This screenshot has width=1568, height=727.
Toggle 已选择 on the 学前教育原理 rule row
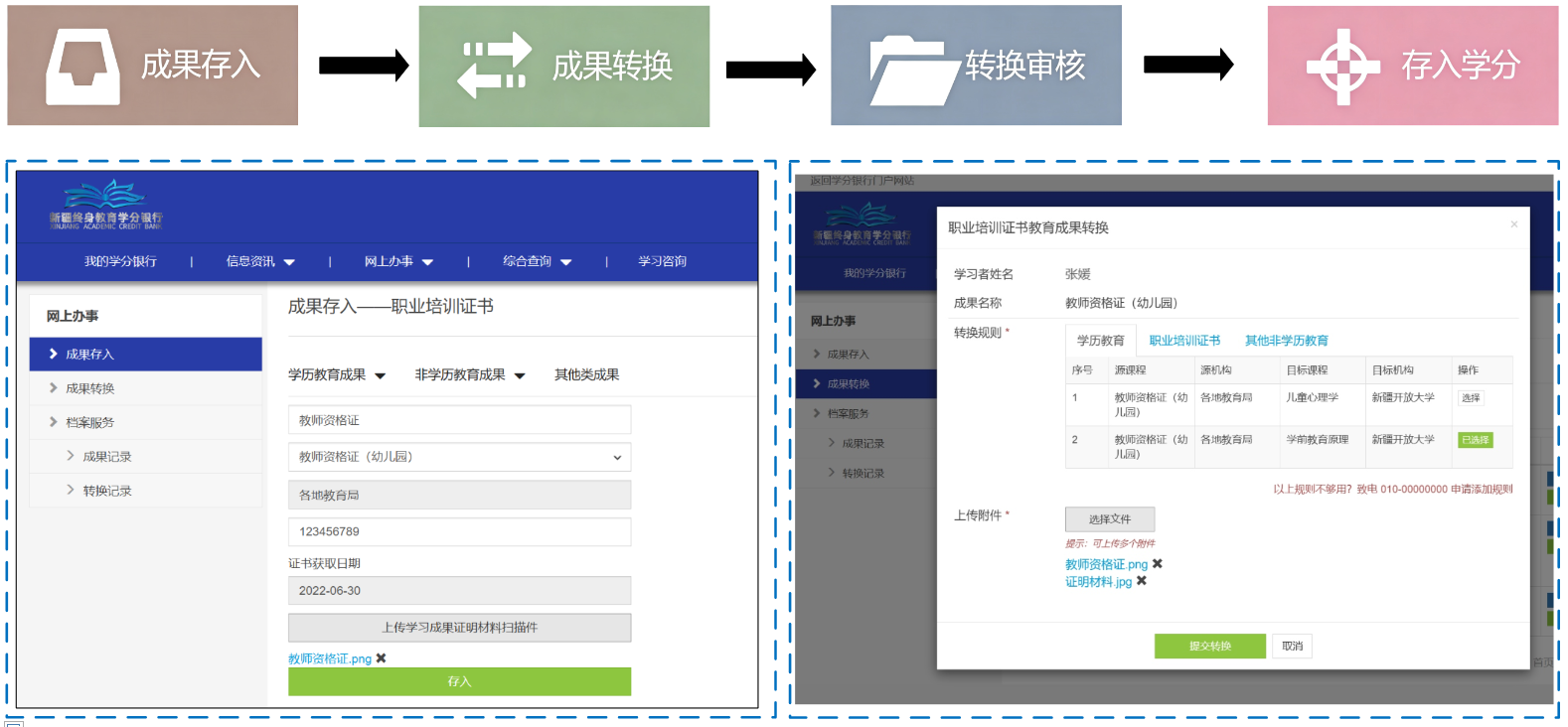(1475, 440)
